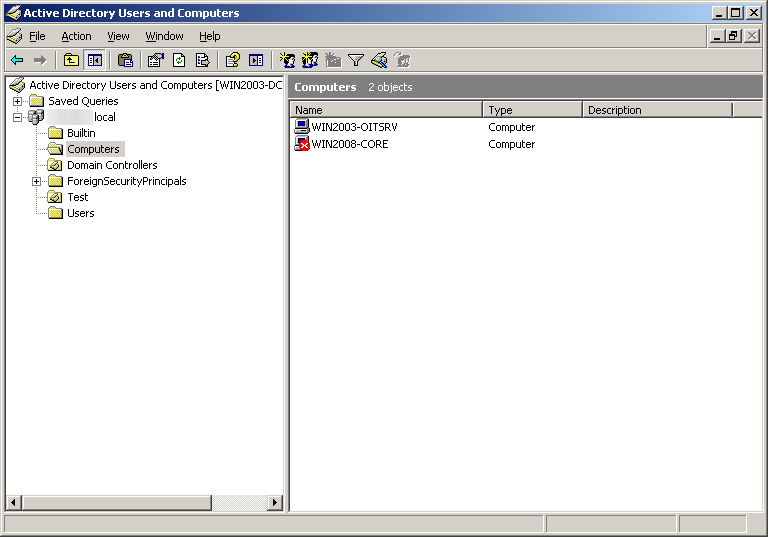Screen dimensions: 768x537
Task: Go up one level in the tree
Action: click(72, 60)
